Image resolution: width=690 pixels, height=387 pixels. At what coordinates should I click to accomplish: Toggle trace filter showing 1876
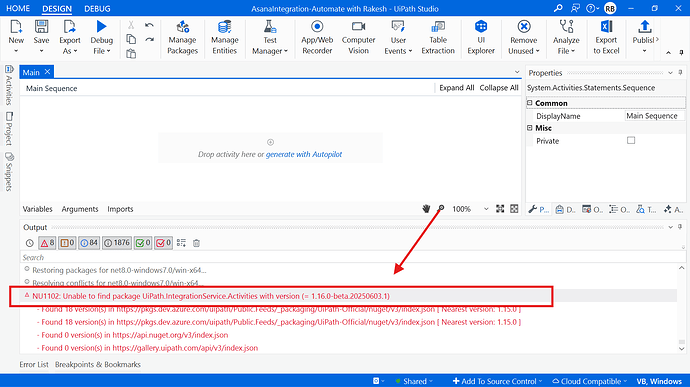tap(117, 243)
